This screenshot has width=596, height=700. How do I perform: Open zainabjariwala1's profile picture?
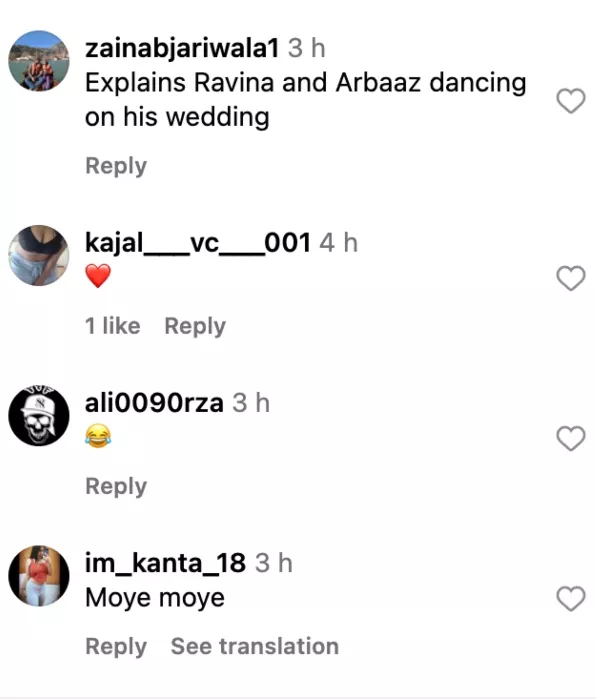pyautogui.click(x=39, y=61)
